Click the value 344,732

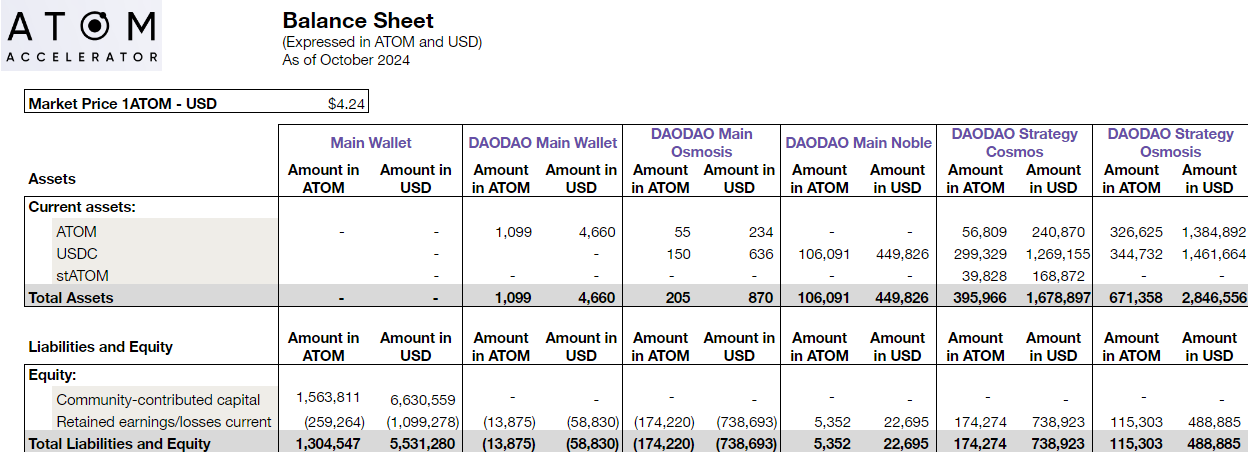1135,254
